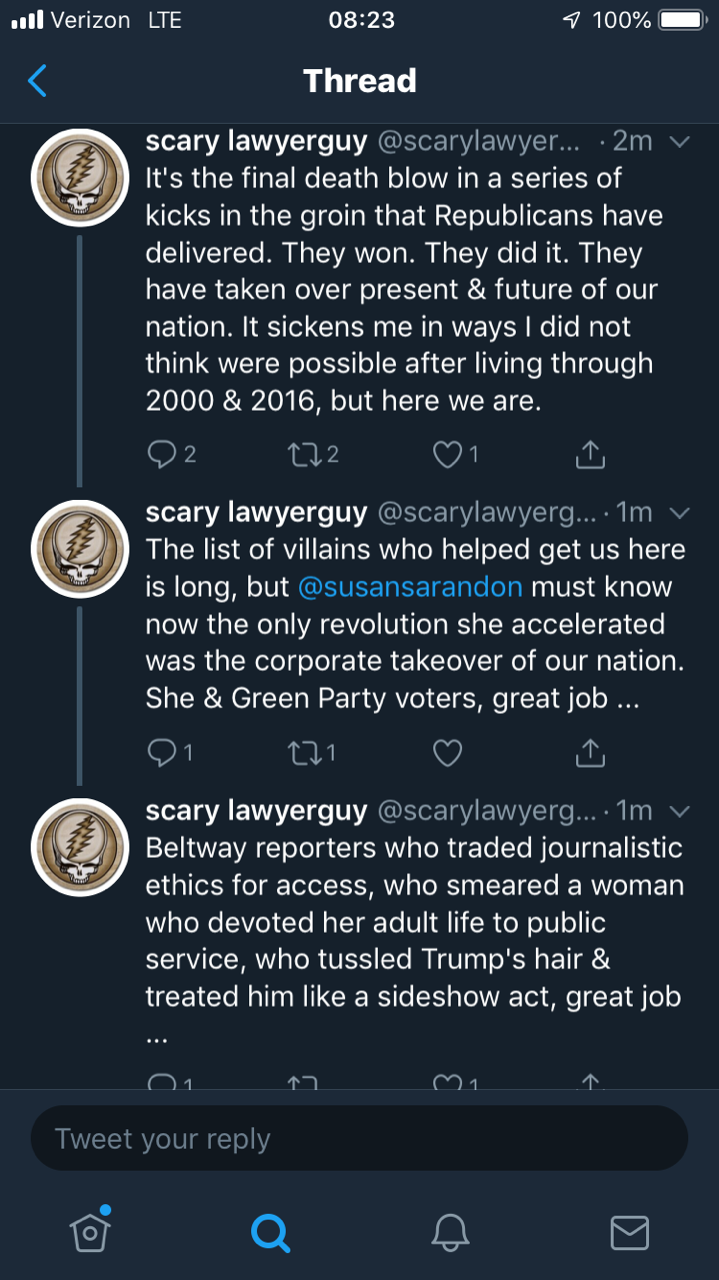The image size is (719, 1280).
Task: Go back using the back arrow
Action: [x=37, y=80]
